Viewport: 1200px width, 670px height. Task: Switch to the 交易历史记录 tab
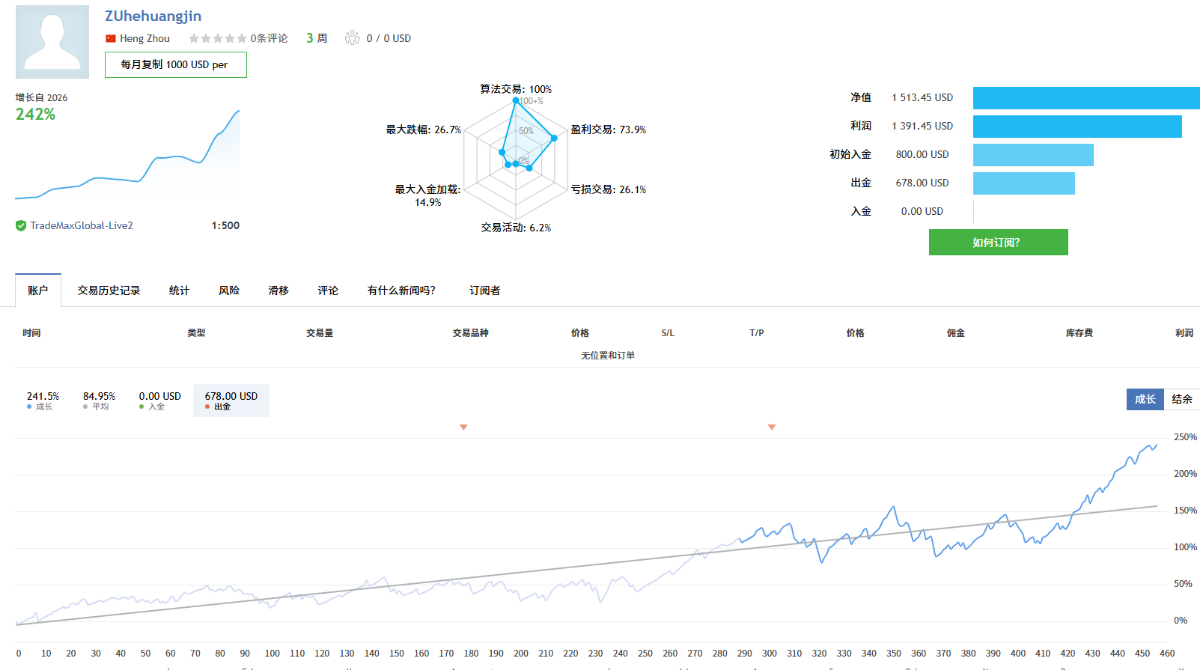click(x=109, y=291)
